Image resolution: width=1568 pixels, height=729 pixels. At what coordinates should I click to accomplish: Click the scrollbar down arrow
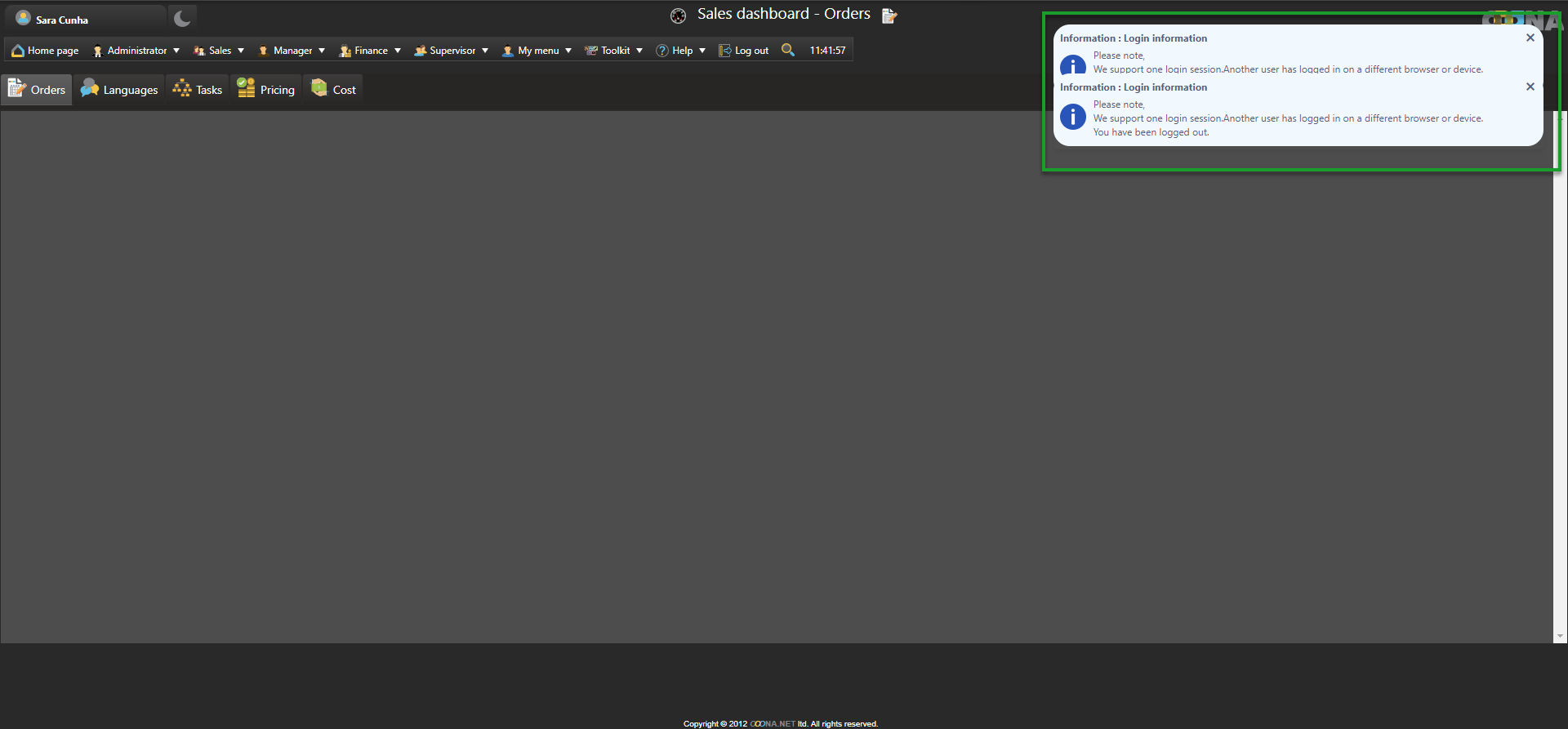[1560, 636]
